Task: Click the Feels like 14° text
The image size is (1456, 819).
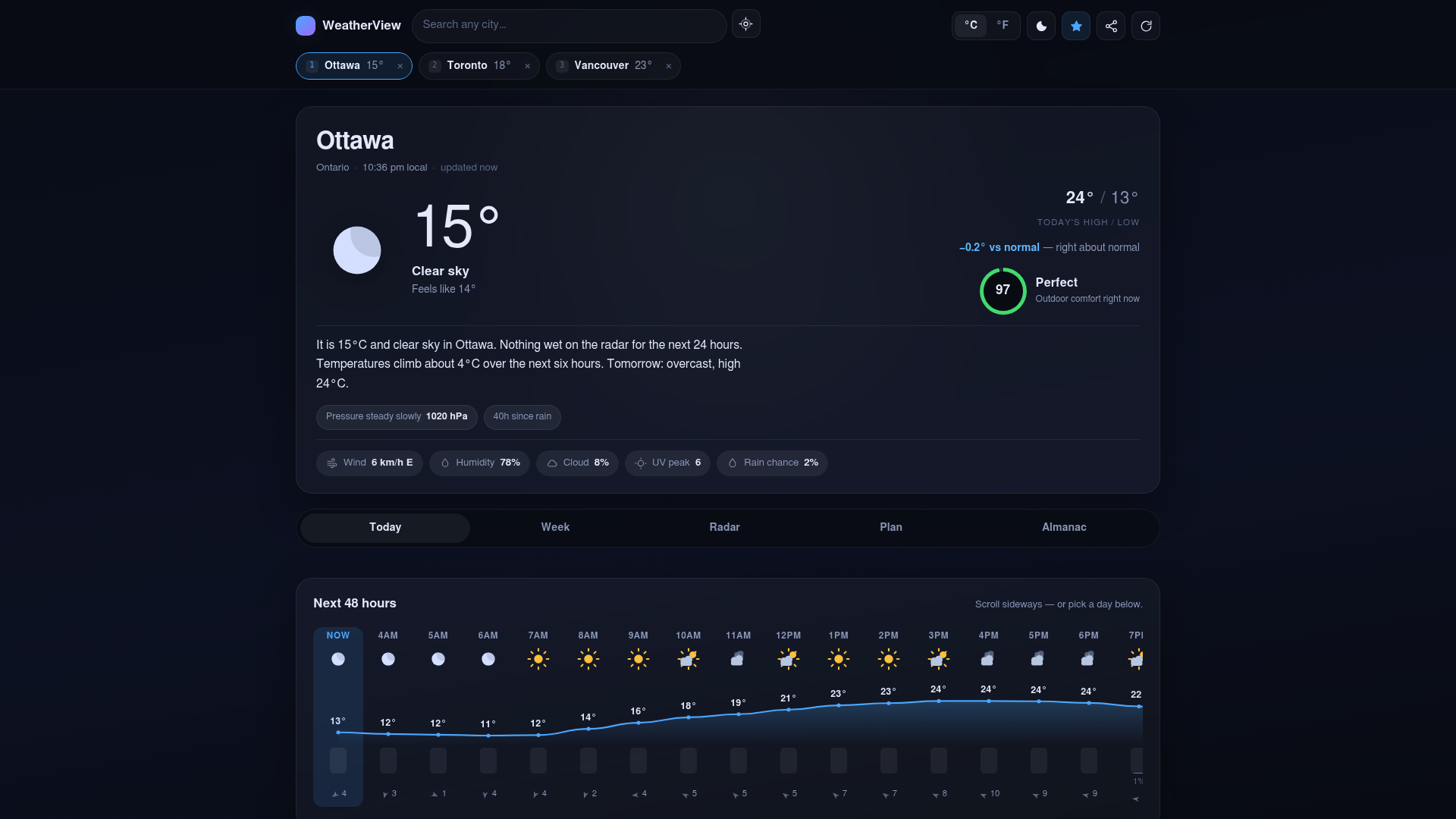Action: click(444, 290)
